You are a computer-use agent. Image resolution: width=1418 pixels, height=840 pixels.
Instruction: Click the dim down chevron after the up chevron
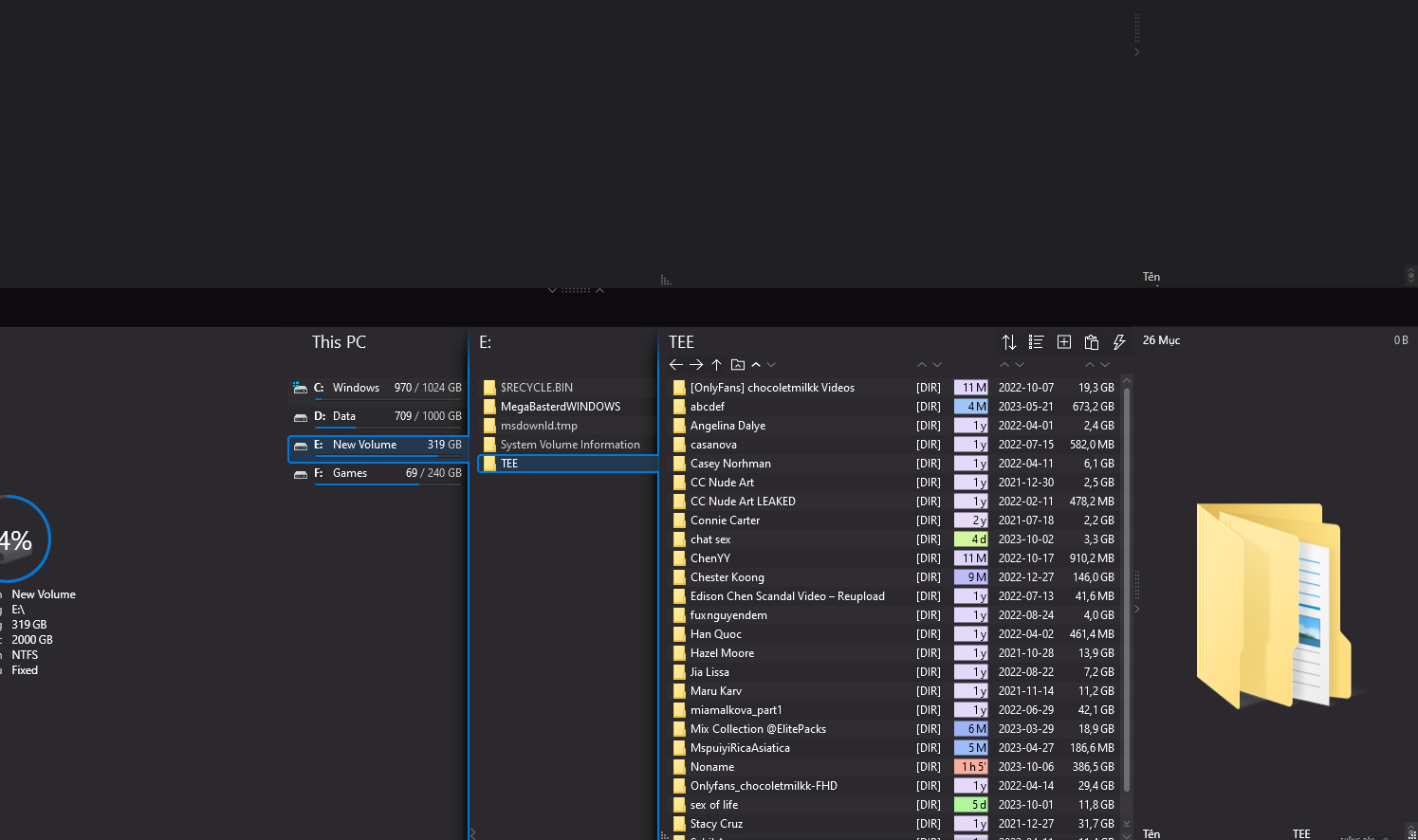tap(772, 365)
